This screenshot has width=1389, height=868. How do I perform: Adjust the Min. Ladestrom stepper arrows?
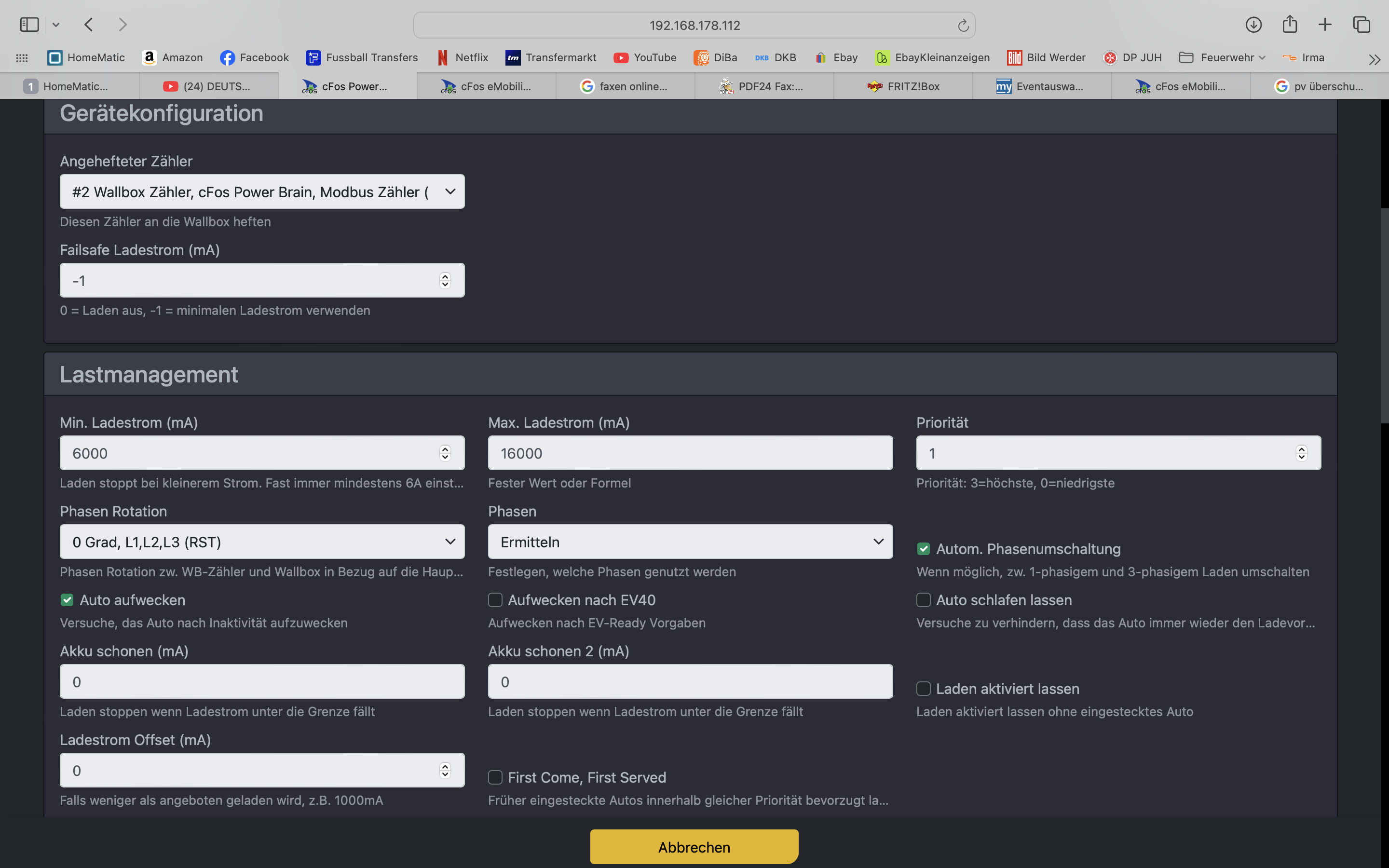pyautogui.click(x=445, y=453)
